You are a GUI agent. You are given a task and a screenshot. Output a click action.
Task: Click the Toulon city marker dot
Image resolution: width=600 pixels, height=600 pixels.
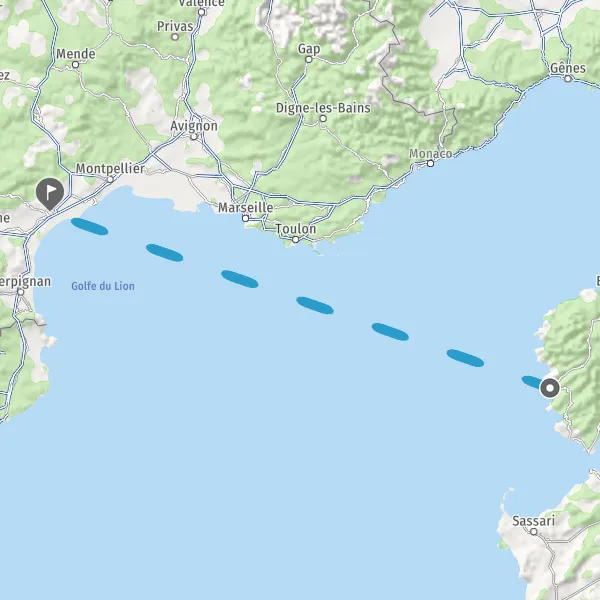(295, 240)
